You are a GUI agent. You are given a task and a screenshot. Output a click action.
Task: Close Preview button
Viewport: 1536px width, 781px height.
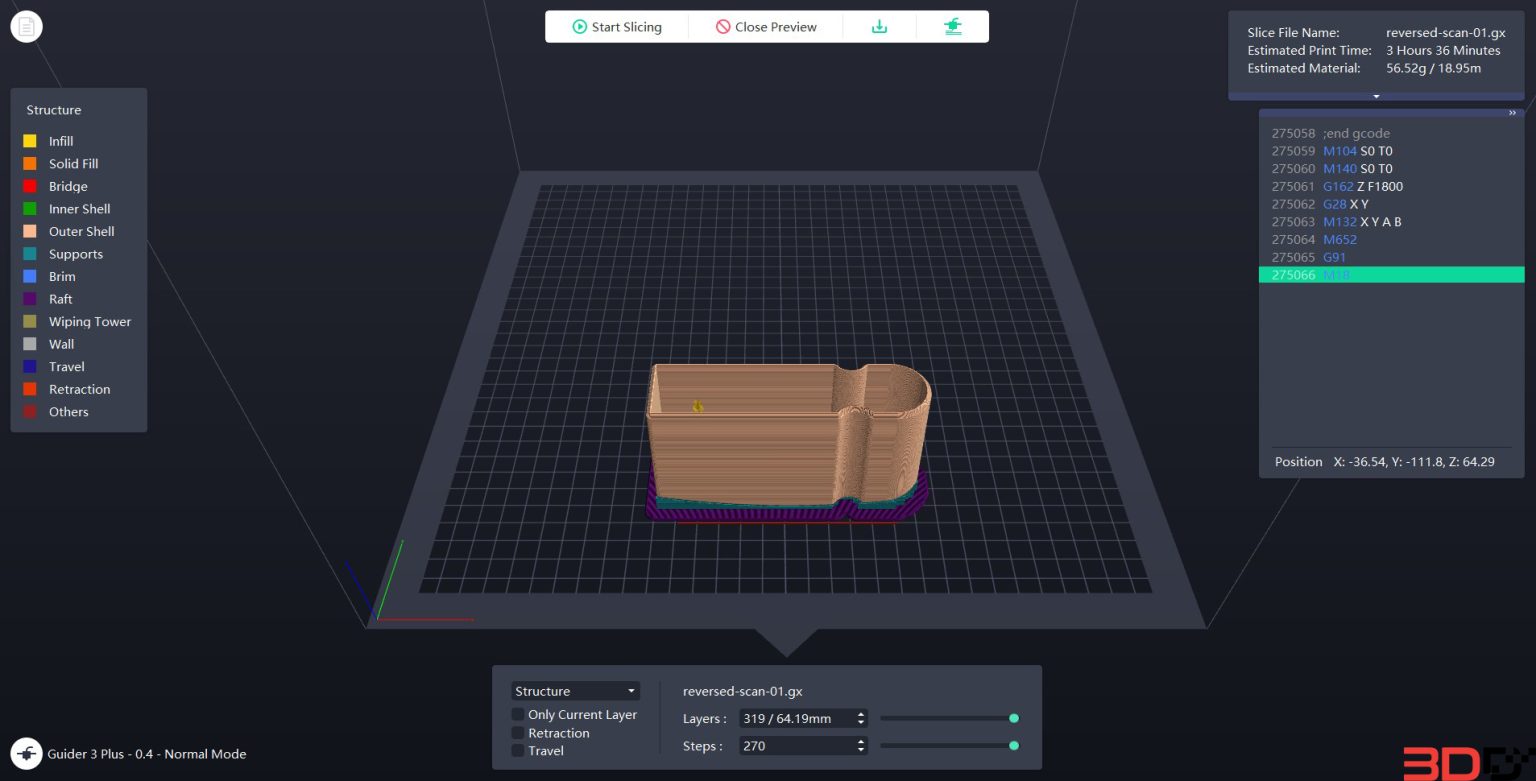(766, 27)
